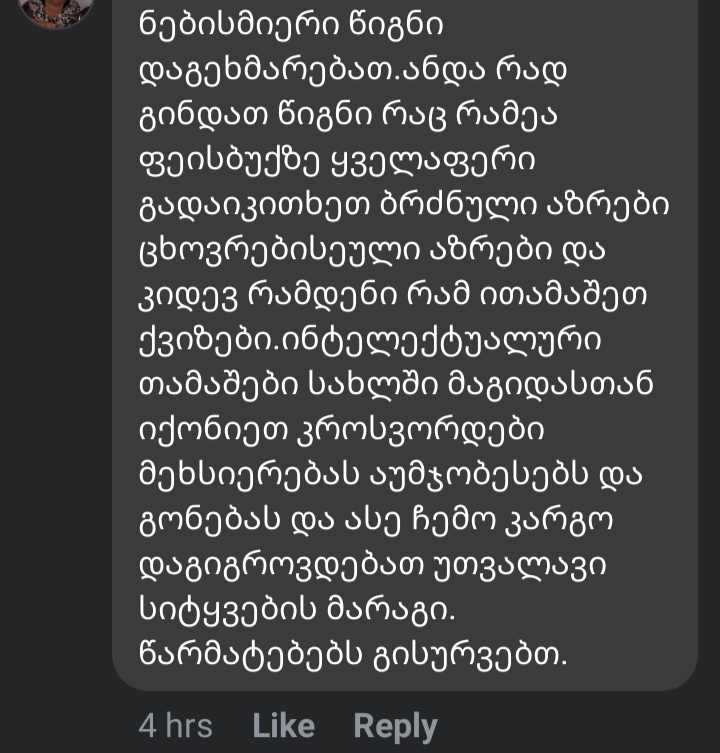
Task: Click the line "გინდათ წიგნი რაც რამეა"
Action: click(348, 117)
